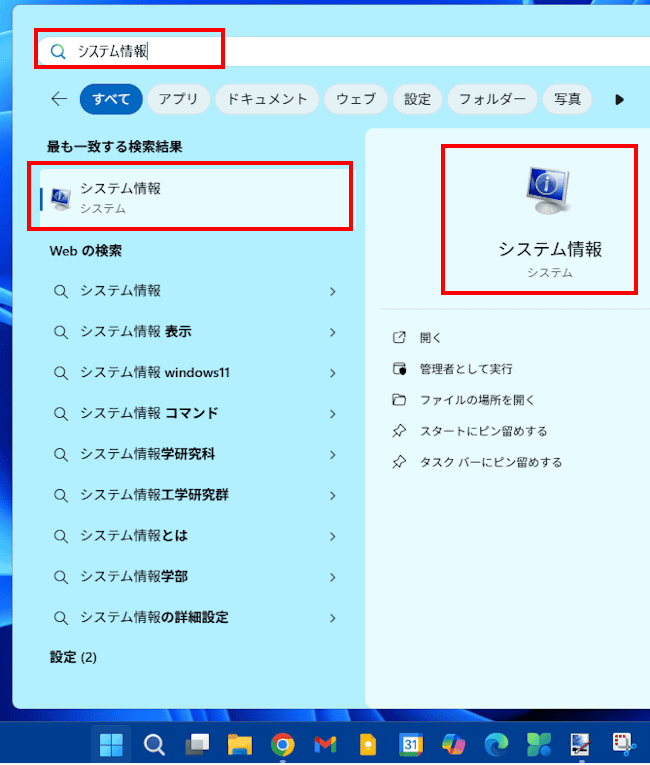Switch to the 写真 filter tab
The width and height of the screenshot is (650, 765).
pos(567,99)
